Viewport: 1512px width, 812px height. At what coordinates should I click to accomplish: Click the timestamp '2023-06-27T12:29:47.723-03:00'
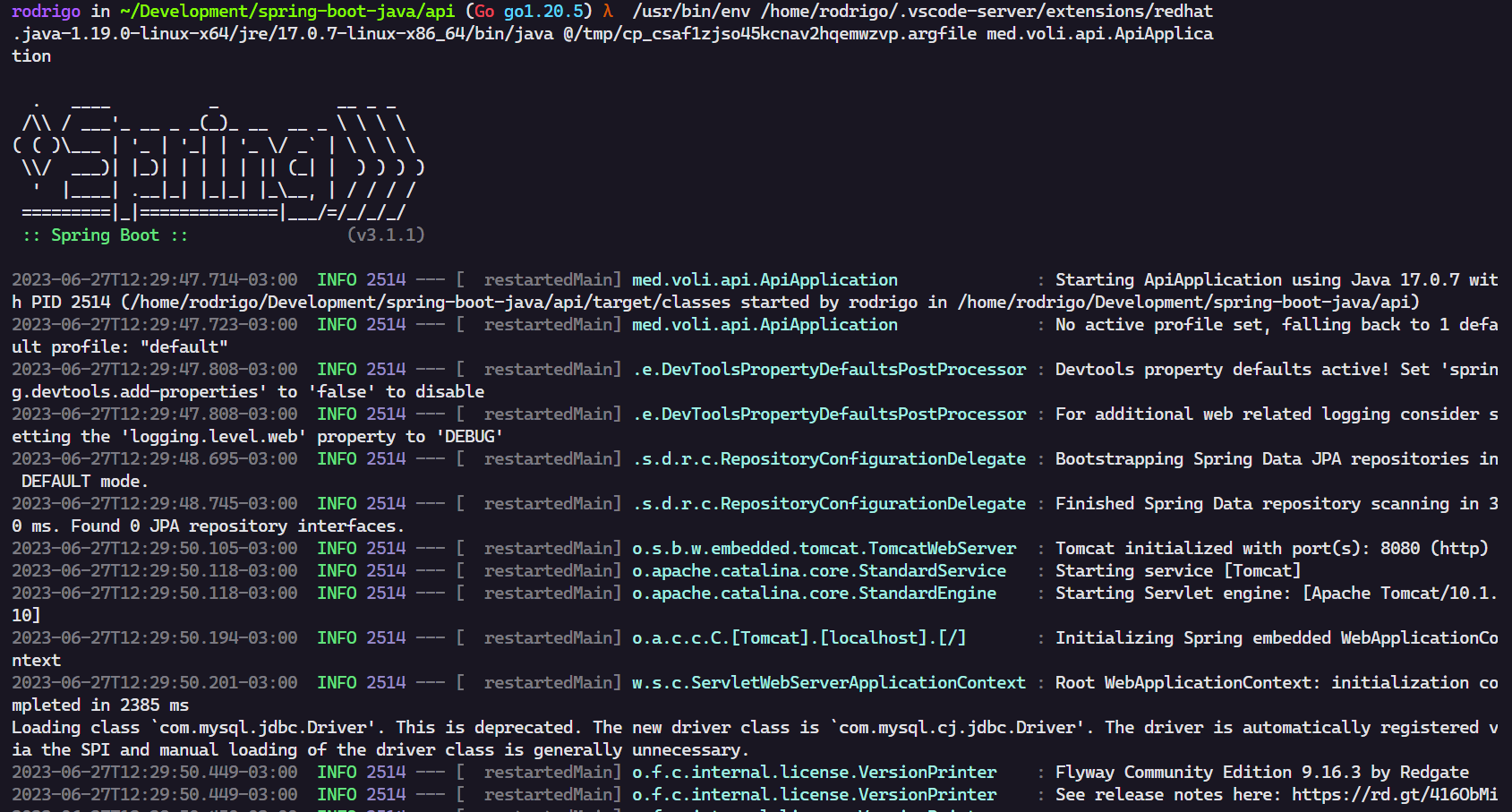point(155,324)
